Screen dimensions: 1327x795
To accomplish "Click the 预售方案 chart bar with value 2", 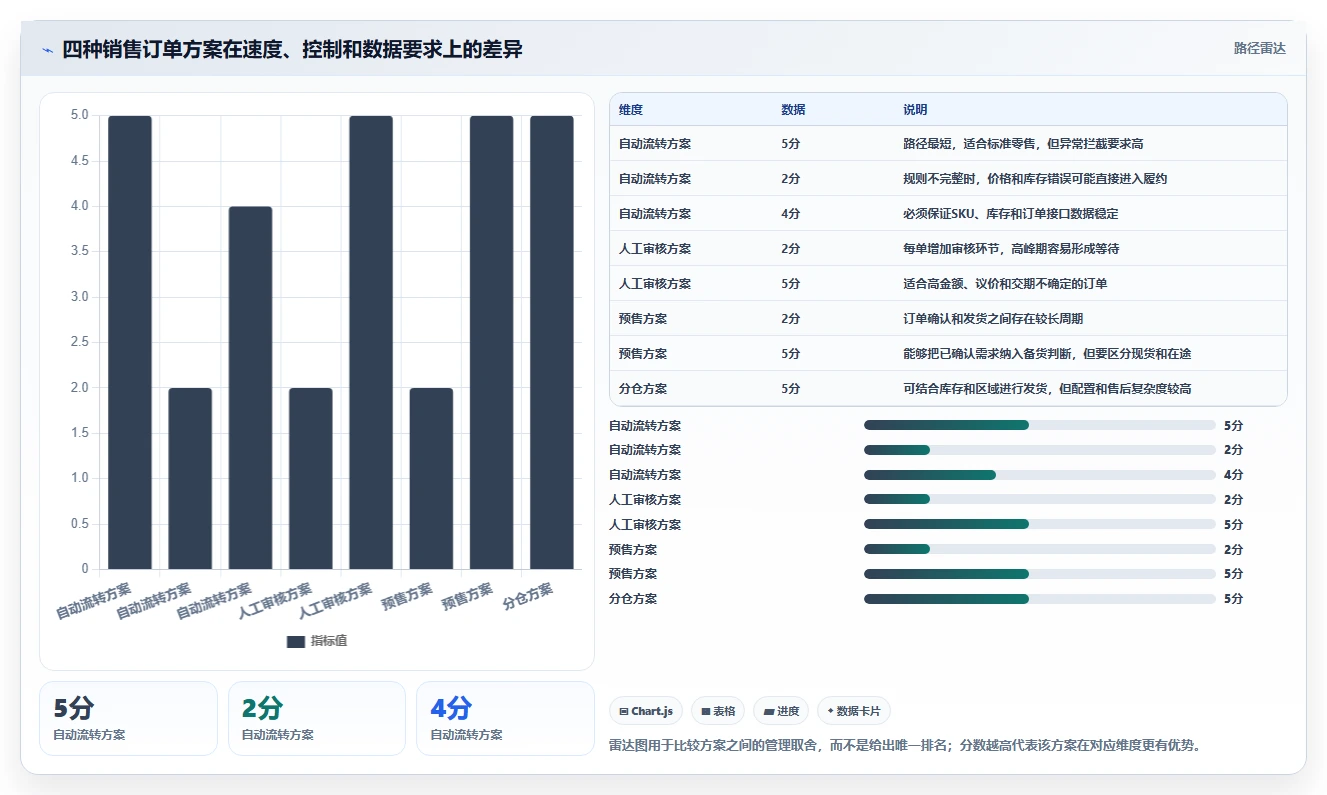I will click(x=431, y=479).
